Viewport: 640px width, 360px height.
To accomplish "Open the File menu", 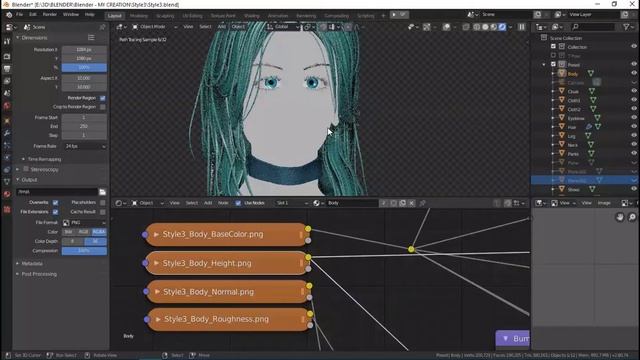I will pyautogui.click(x=20, y=14).
